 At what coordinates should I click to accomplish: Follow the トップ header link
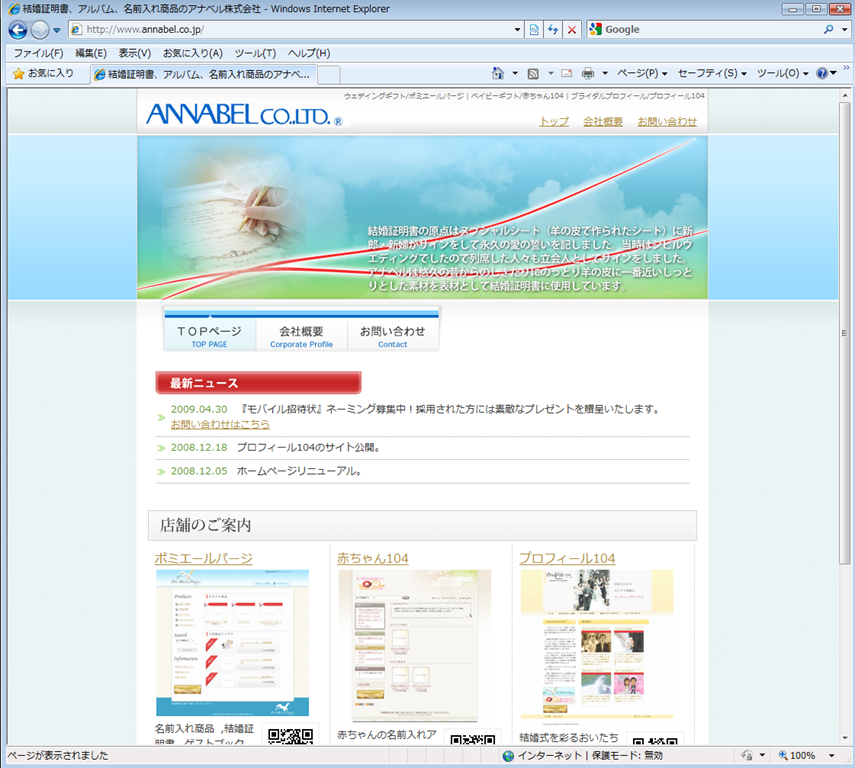click(x=554, y=121)
